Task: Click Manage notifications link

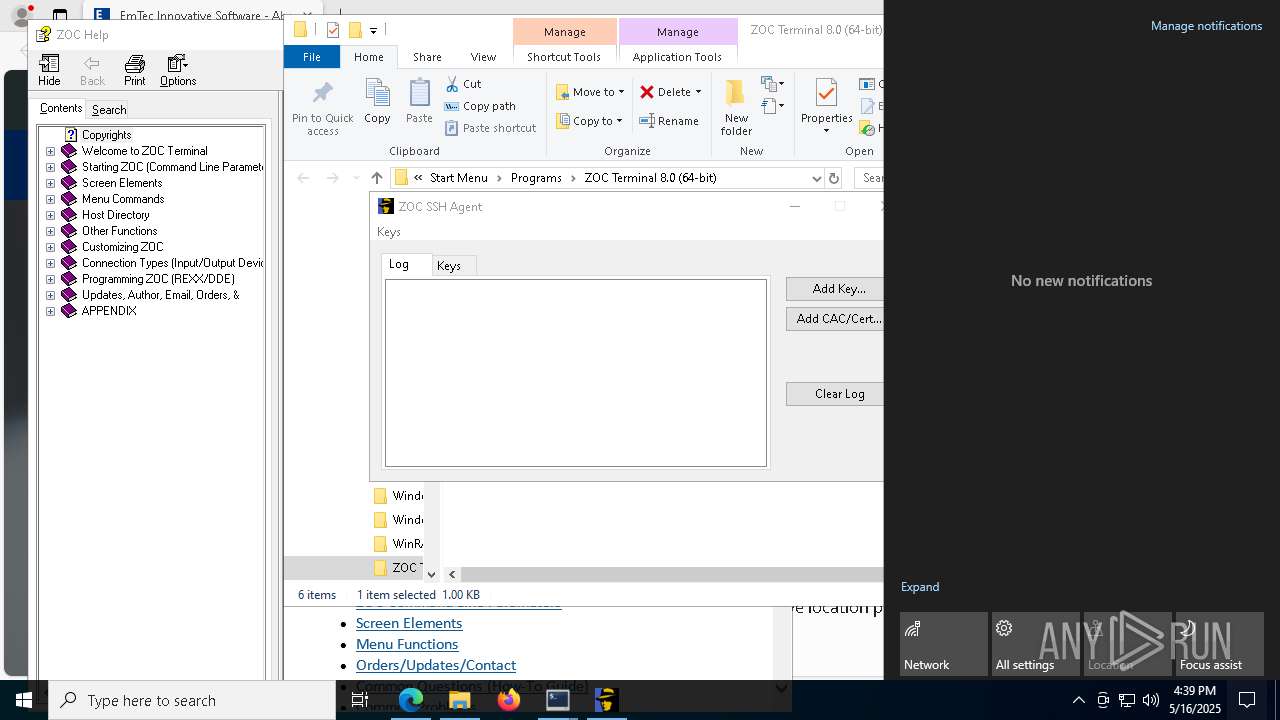Action: (1206, 26)
